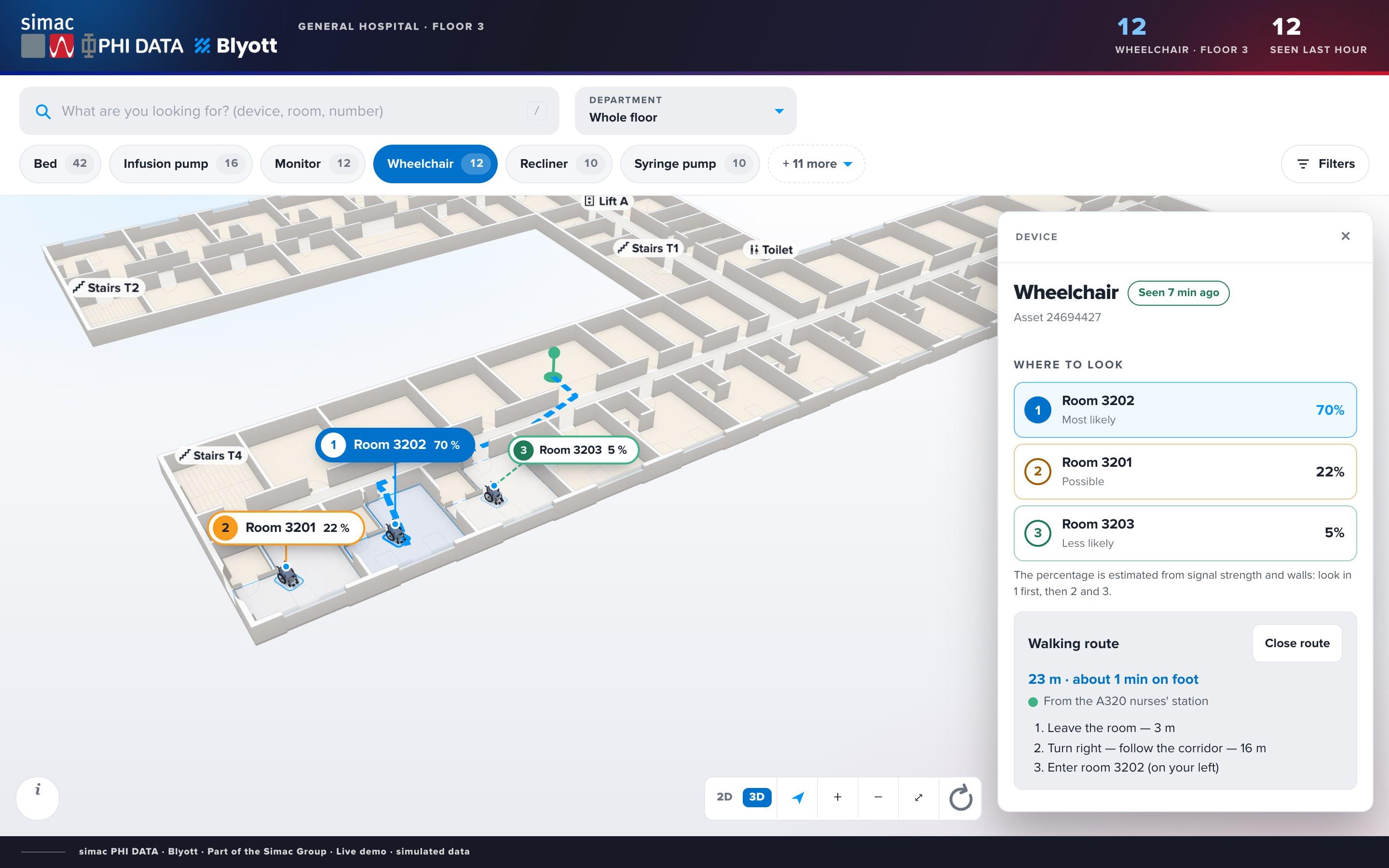This screenshot has width=1389, height=868.
Task: Open the info button at bottom left
Action: (x=38, y=798)
